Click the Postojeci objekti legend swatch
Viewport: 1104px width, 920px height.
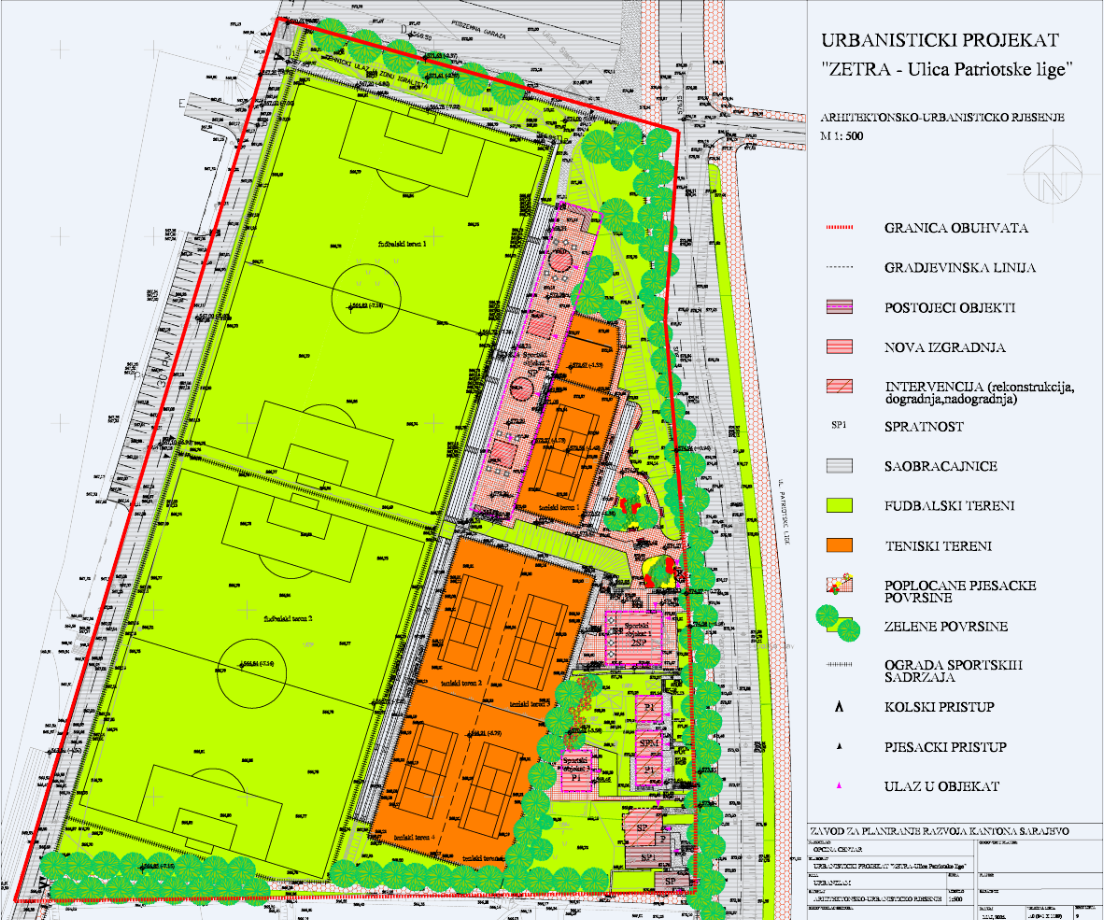click(838, 307)
